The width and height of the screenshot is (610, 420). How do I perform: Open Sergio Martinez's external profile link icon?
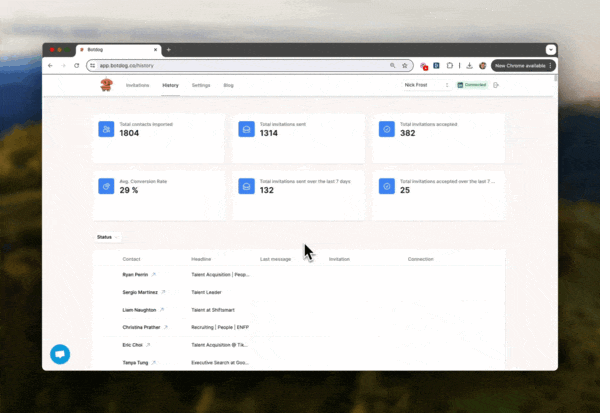(x=163, y=292)
